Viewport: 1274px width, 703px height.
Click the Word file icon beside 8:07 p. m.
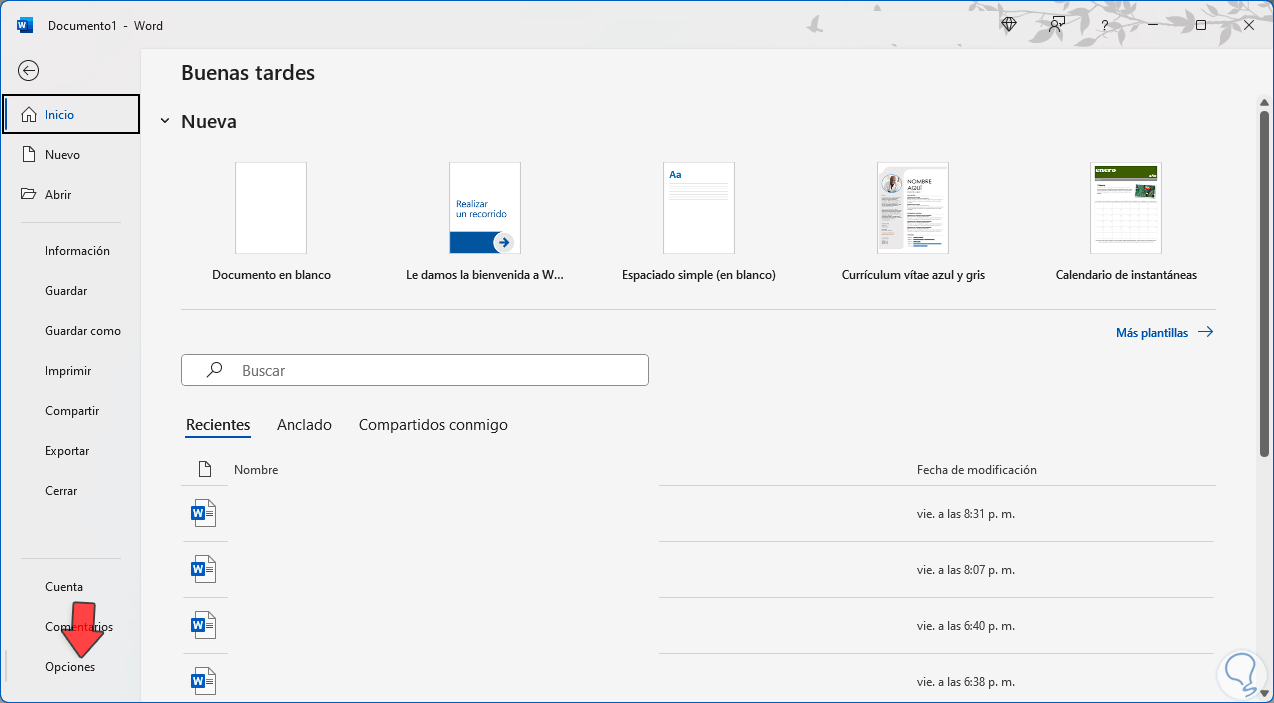(203, 570)
